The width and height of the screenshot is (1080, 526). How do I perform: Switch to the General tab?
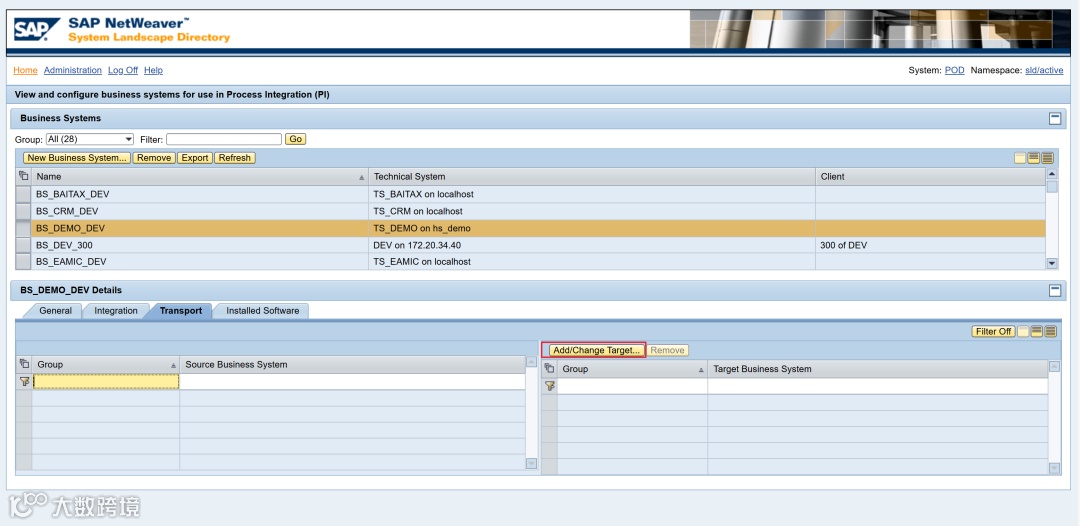(x=55, y=311)
